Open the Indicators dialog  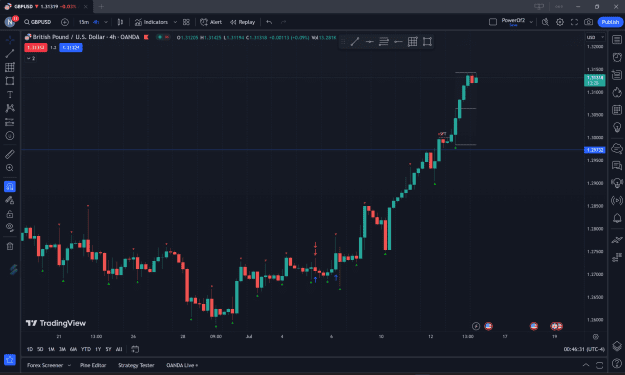151,22
